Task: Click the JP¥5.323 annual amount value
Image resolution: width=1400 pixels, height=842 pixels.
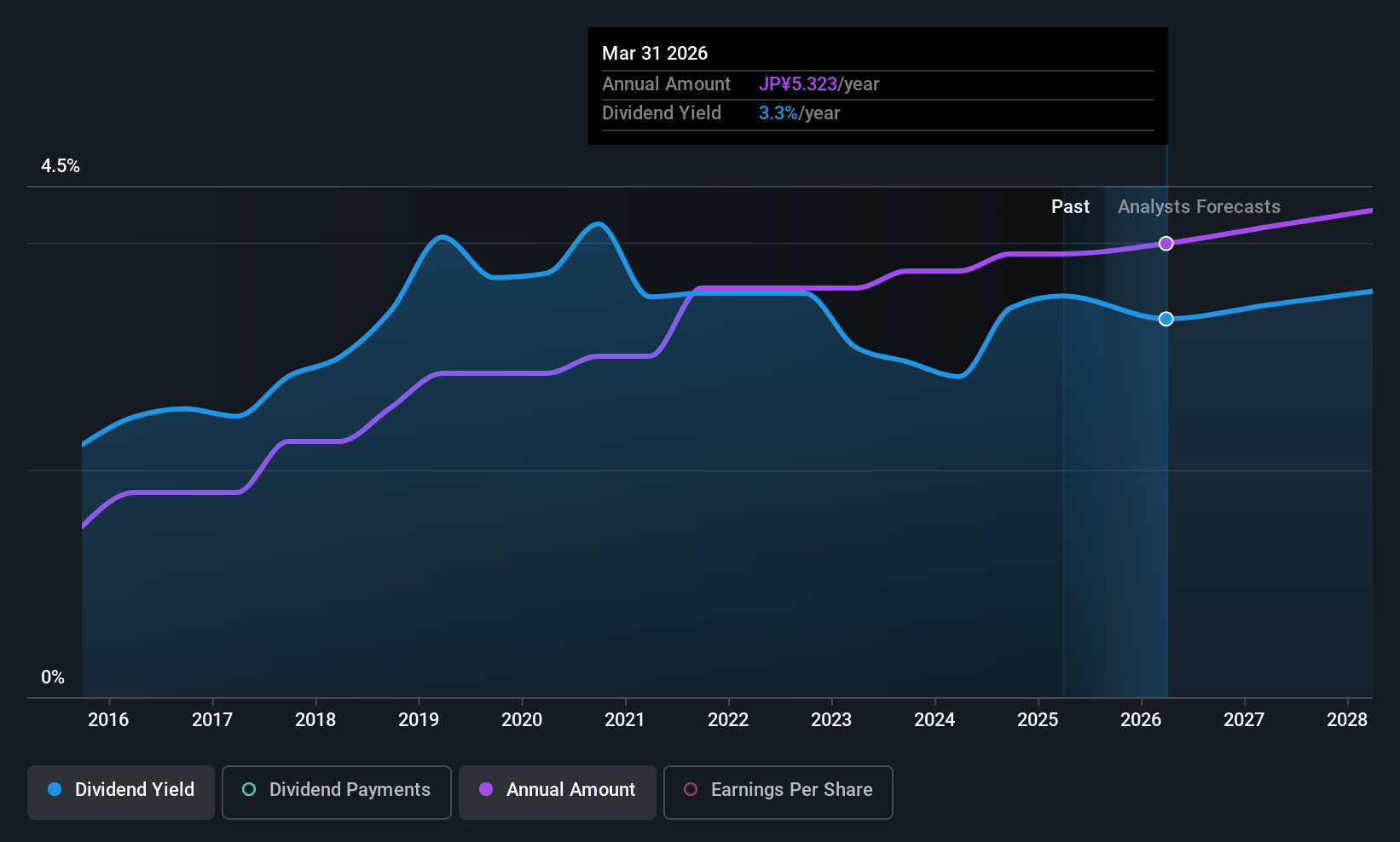Action: tap(798, 84)
